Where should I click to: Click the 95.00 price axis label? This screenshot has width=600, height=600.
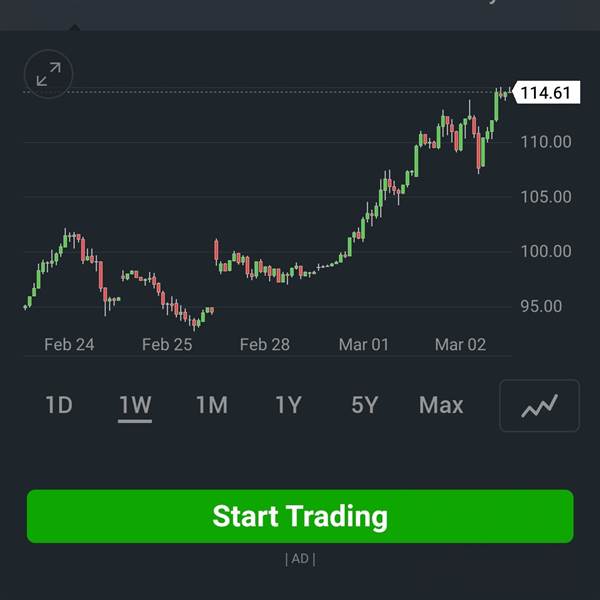pyautogui.click(x=541, y=306)
